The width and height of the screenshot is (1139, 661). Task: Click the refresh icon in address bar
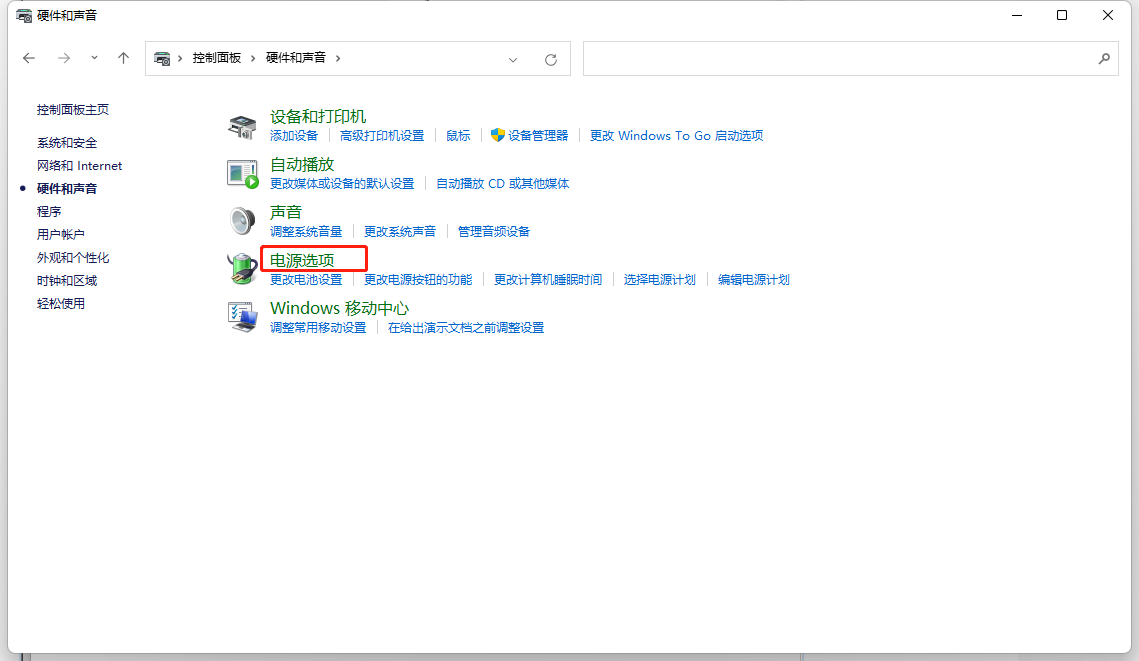pyautogui.click(x=551, y=58)
